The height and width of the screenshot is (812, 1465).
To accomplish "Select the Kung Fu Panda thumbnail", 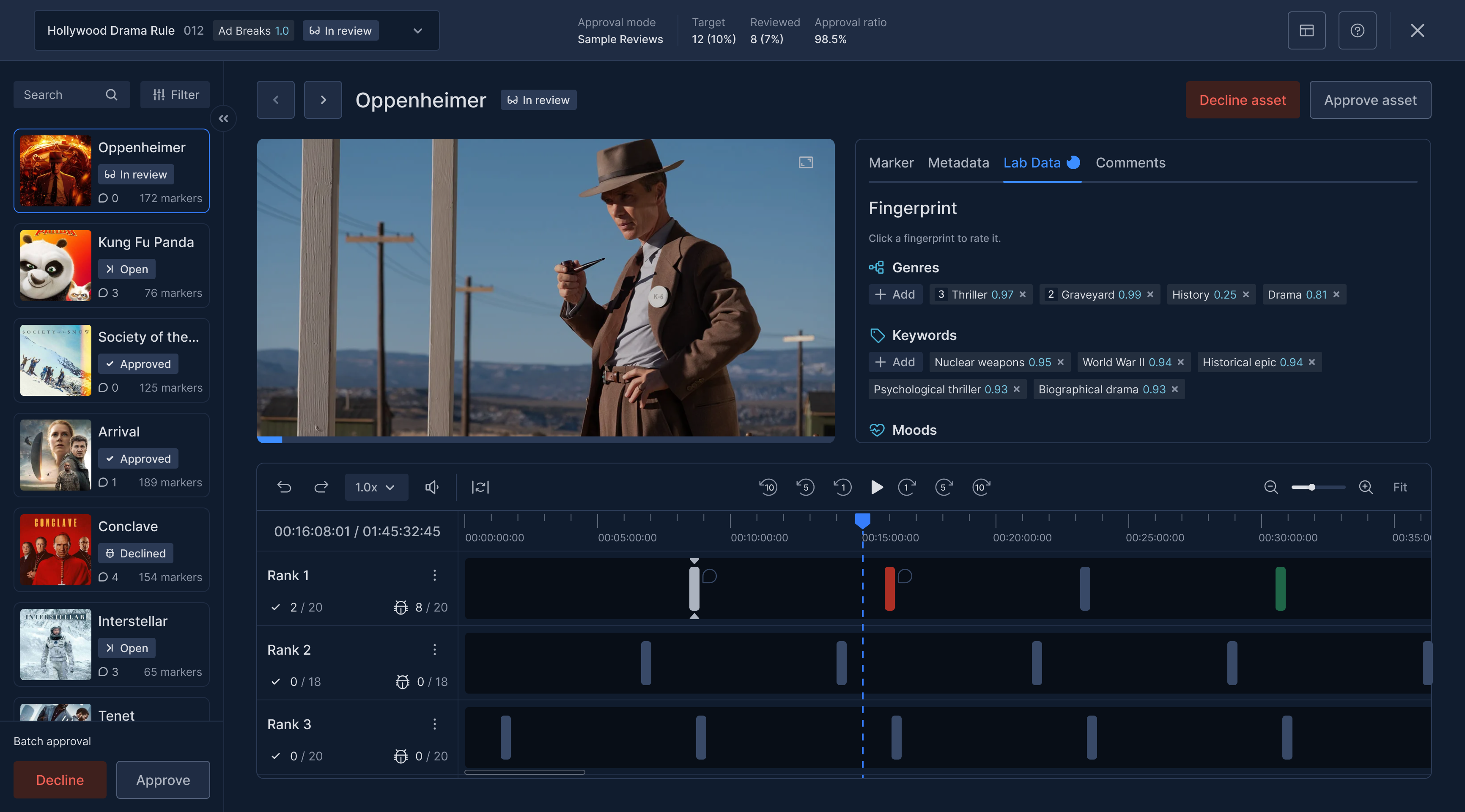I will (x=55, y=266).
